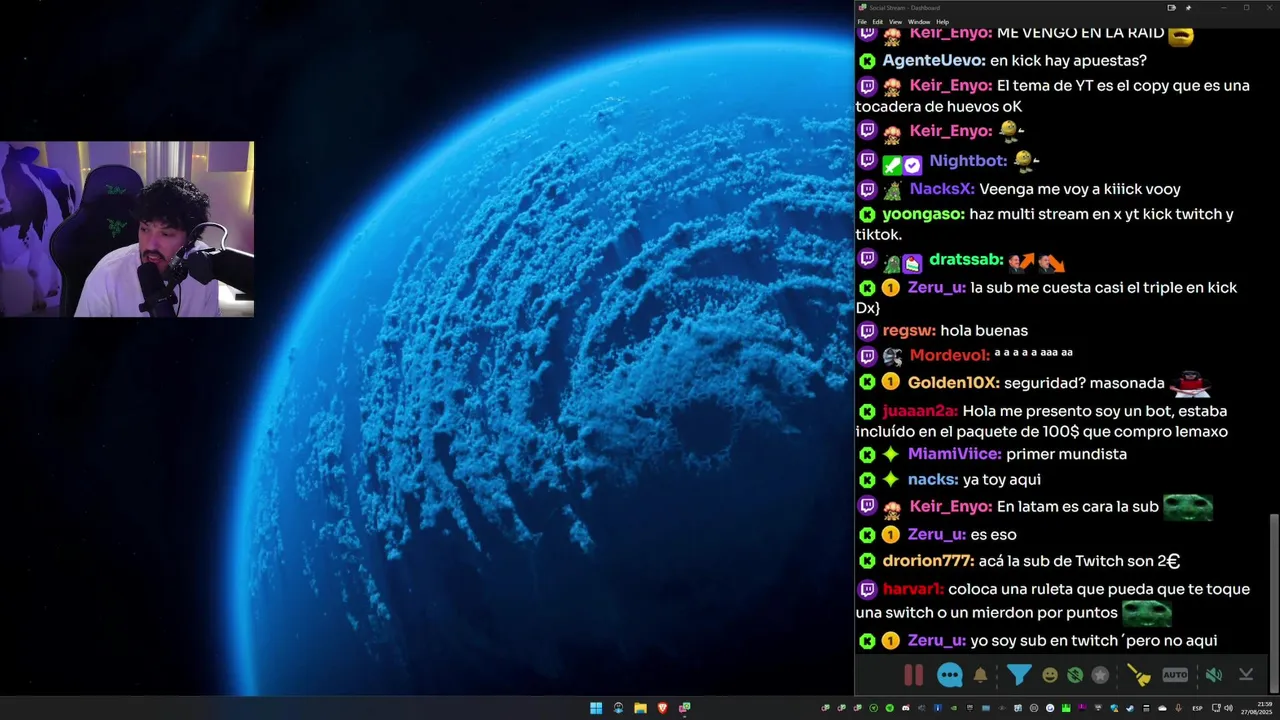Viewport: 1280px width, 720px height.
Task: Clear chat with the yellow broom icon
Action: 1139,675
